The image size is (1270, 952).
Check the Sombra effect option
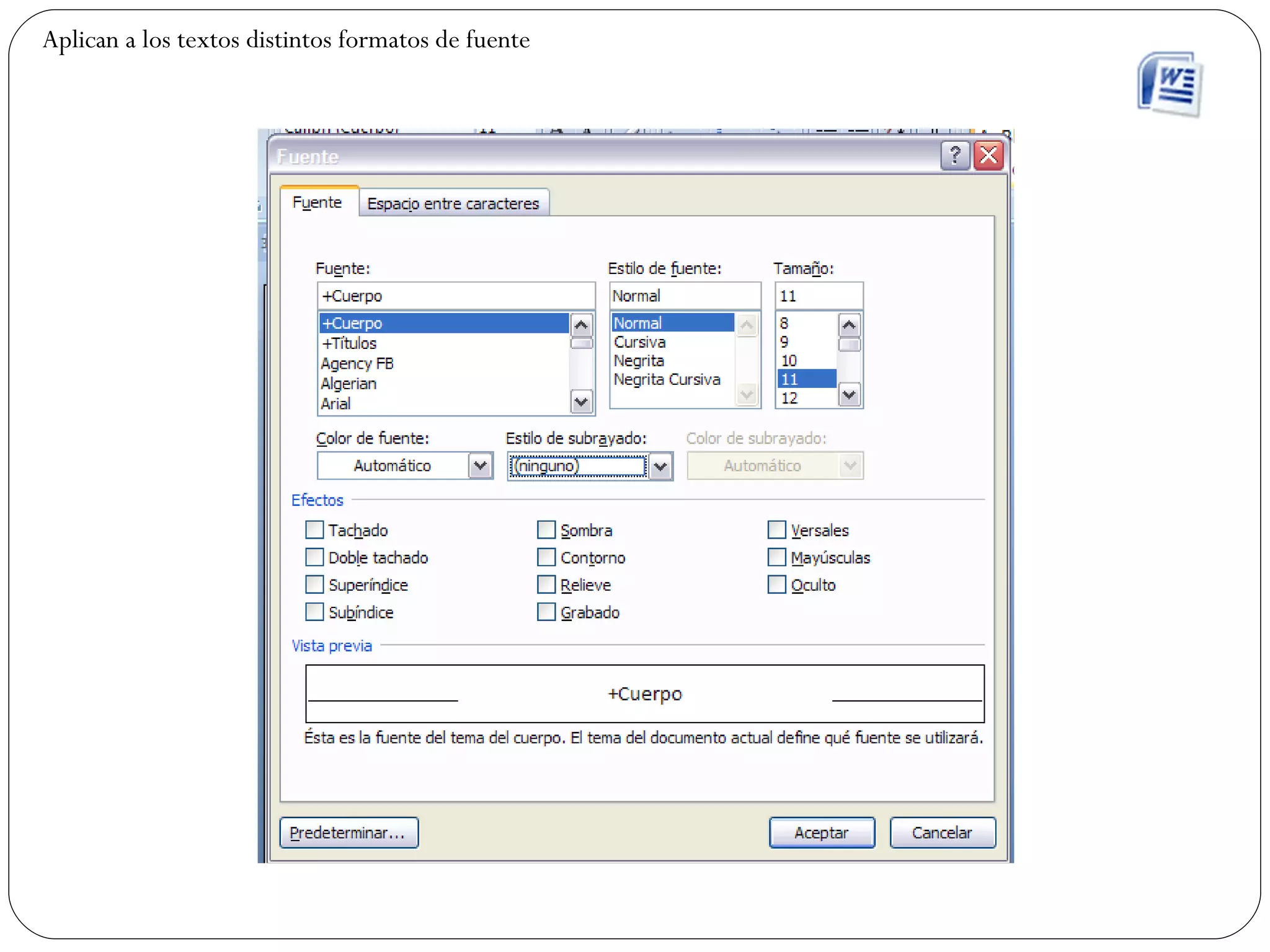point(546,530)
